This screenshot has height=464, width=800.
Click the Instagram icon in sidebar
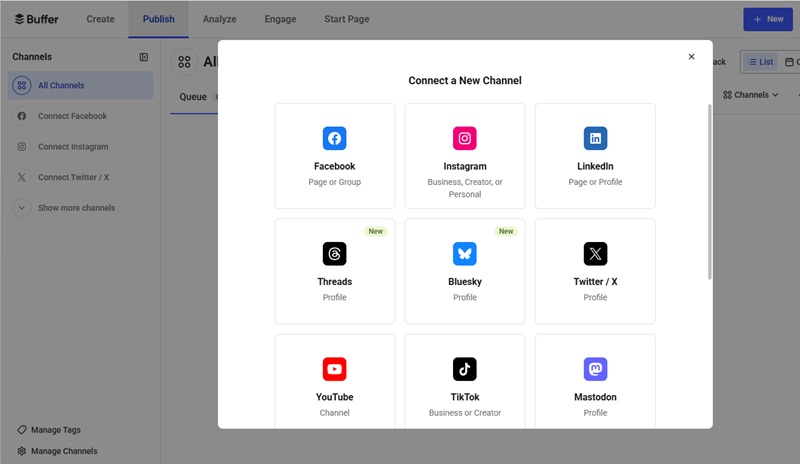click(21, 146)
